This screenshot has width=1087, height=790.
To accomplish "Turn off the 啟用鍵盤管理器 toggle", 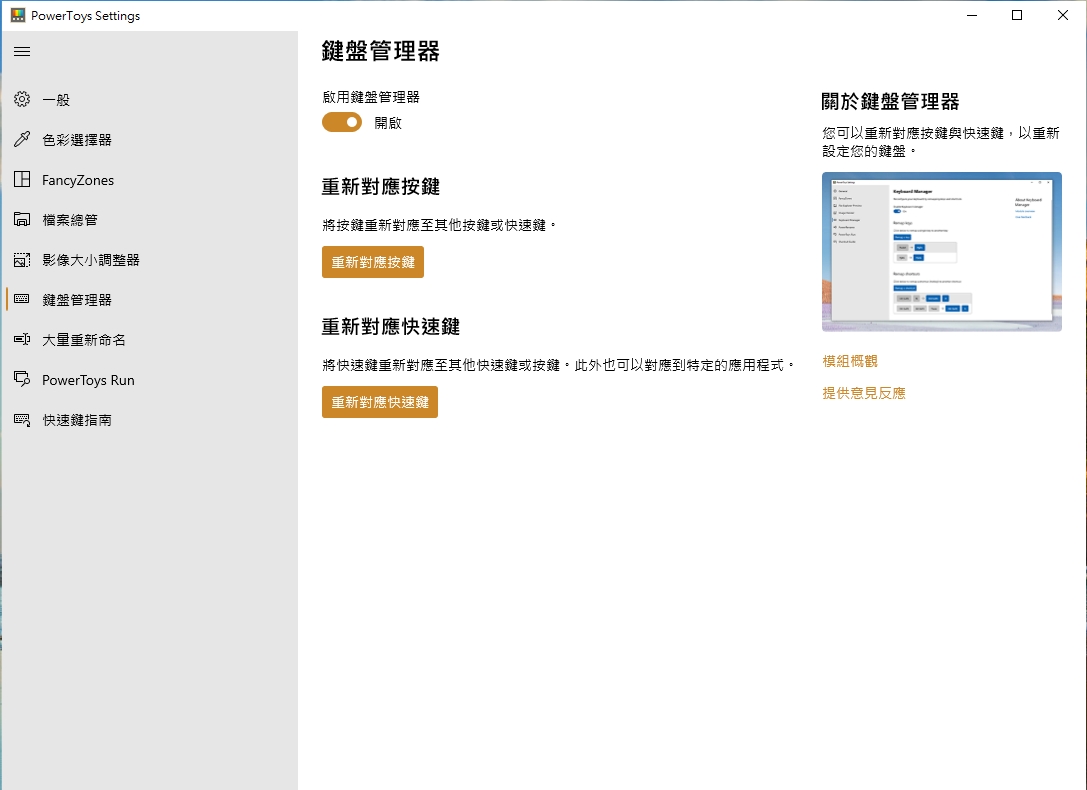I will pos(342,123).
